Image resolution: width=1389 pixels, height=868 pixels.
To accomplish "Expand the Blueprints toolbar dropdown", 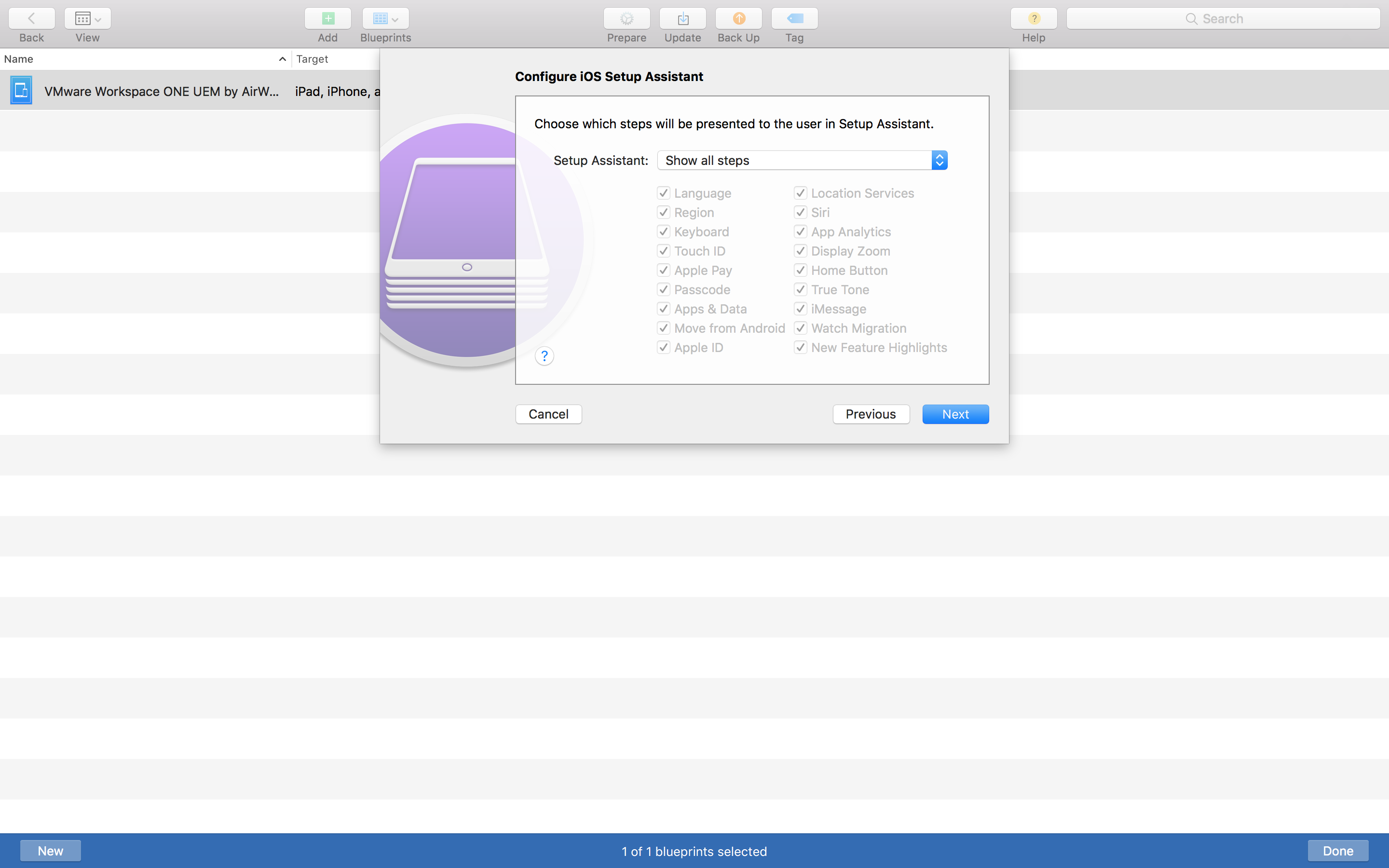I will 385,19.
